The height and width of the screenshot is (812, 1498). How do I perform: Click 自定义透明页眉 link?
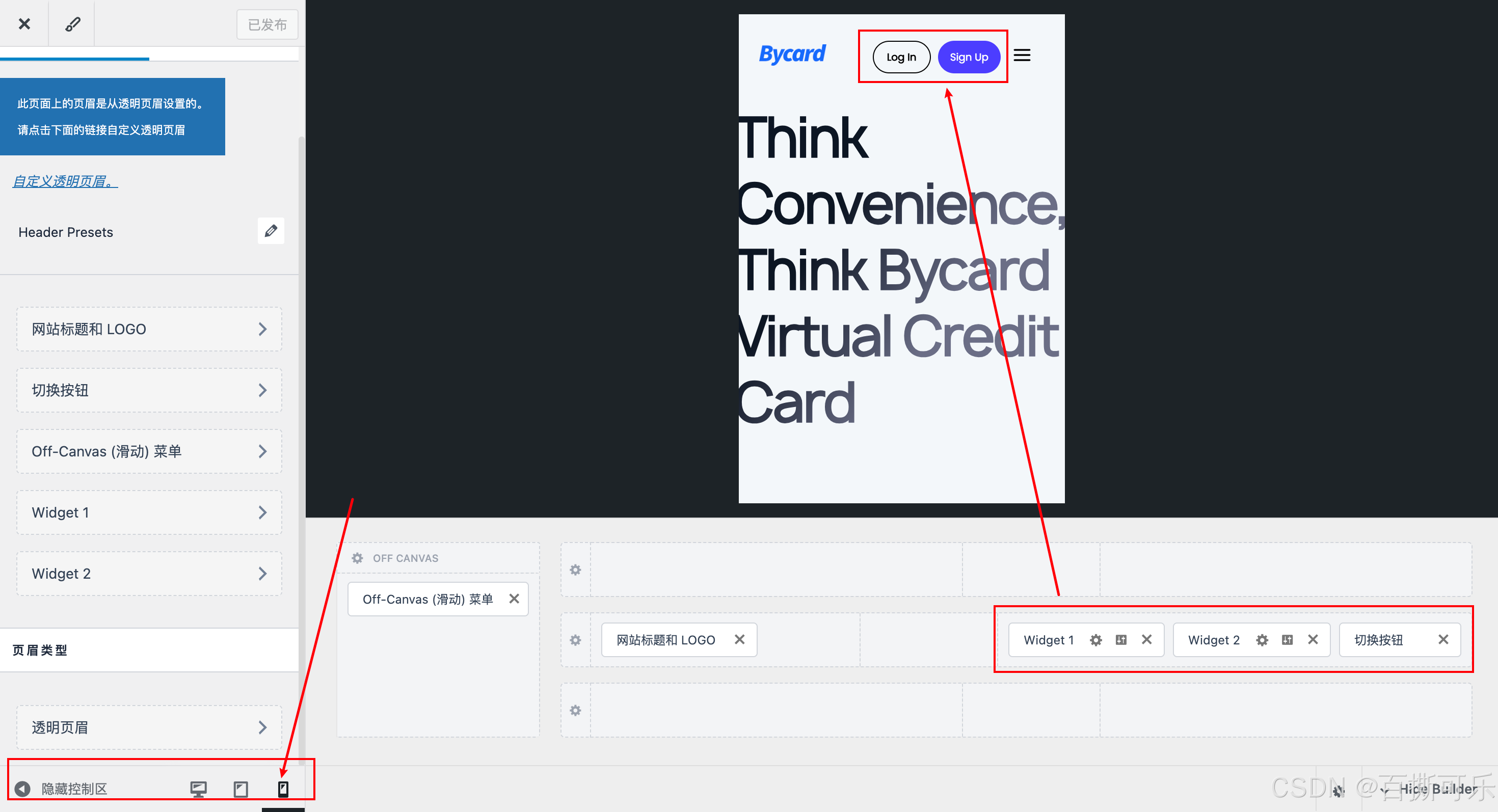(x=65, y=181)
